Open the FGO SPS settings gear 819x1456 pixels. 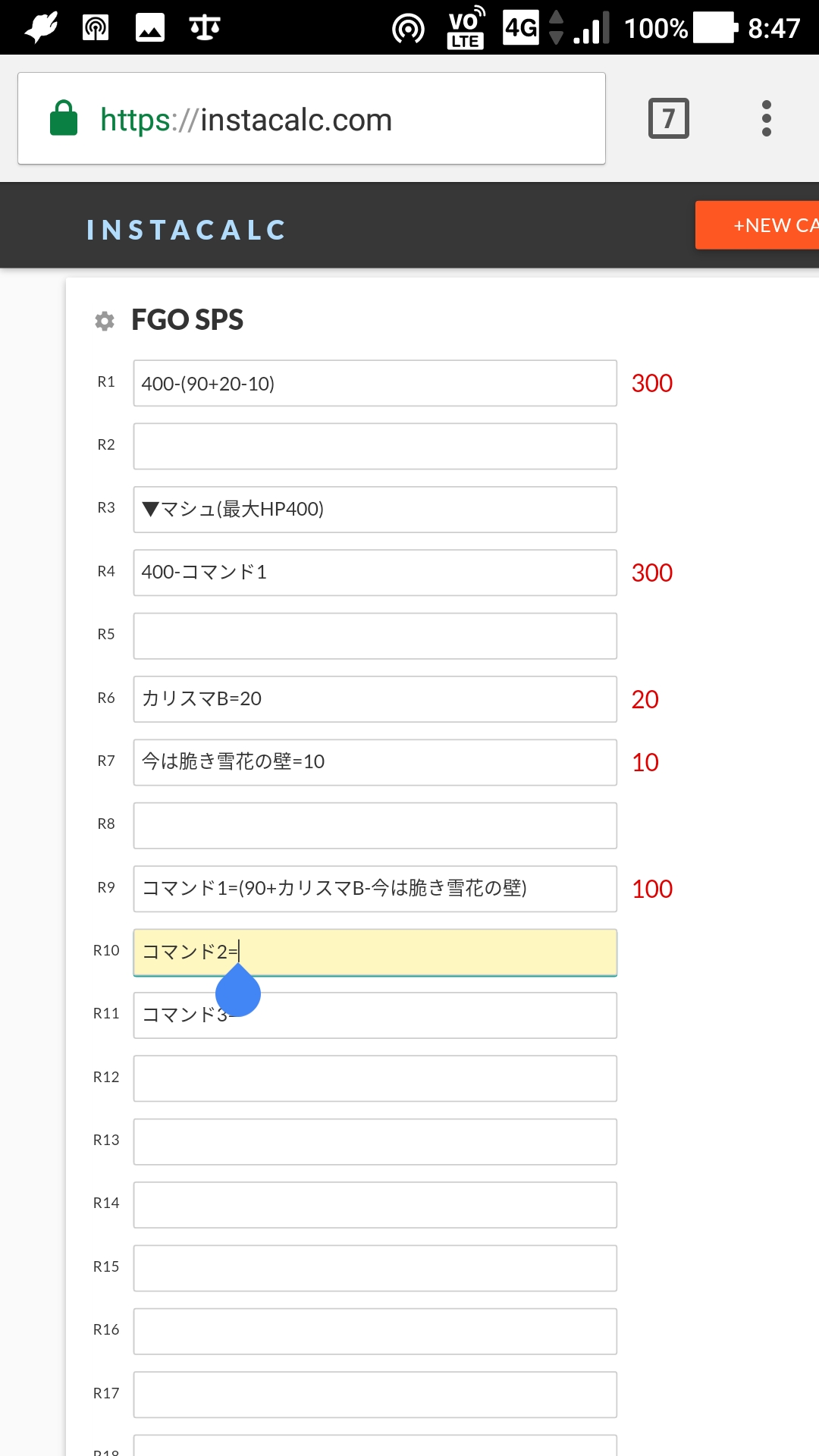(105, 321)
